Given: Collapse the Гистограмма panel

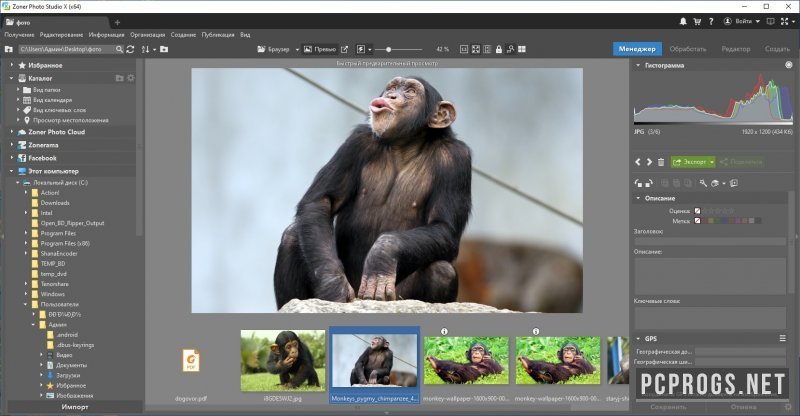Looking at the screenshot, I should pos(638,65).
